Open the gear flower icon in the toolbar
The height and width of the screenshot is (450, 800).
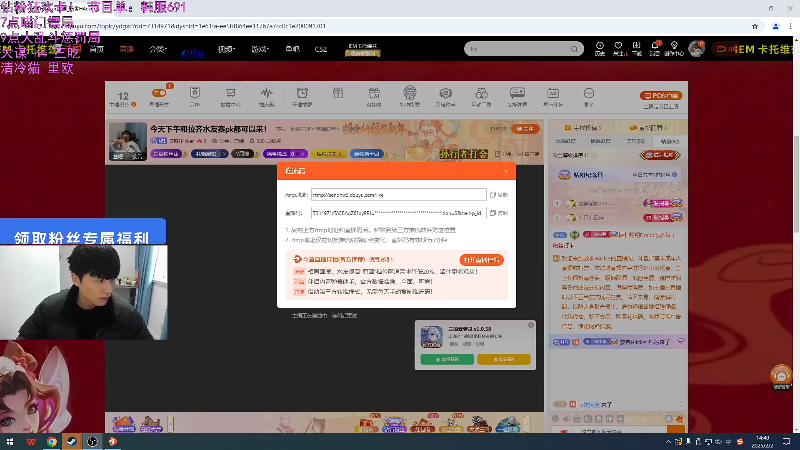[x=445, y=93]
